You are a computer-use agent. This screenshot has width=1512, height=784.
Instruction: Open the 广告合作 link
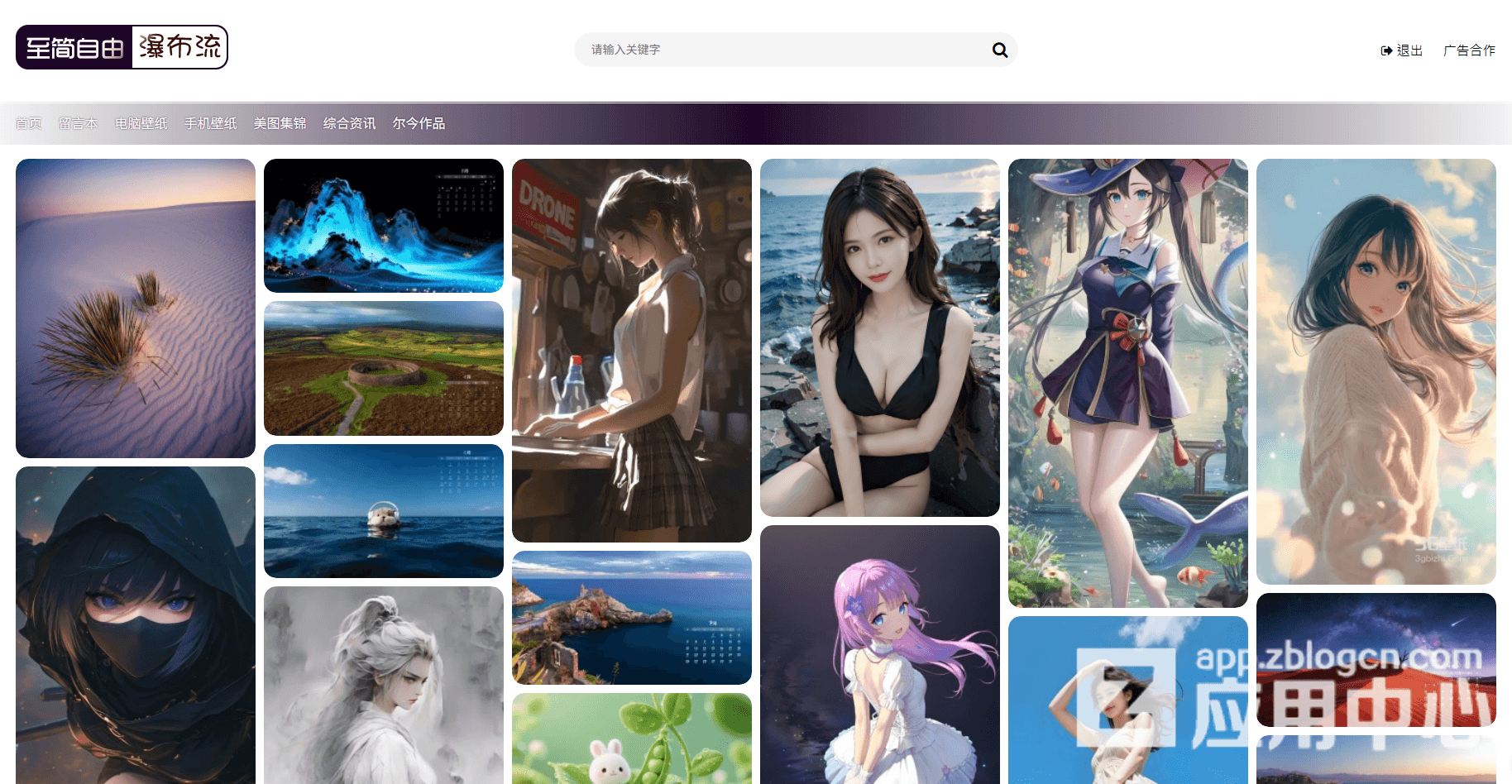1469,50
